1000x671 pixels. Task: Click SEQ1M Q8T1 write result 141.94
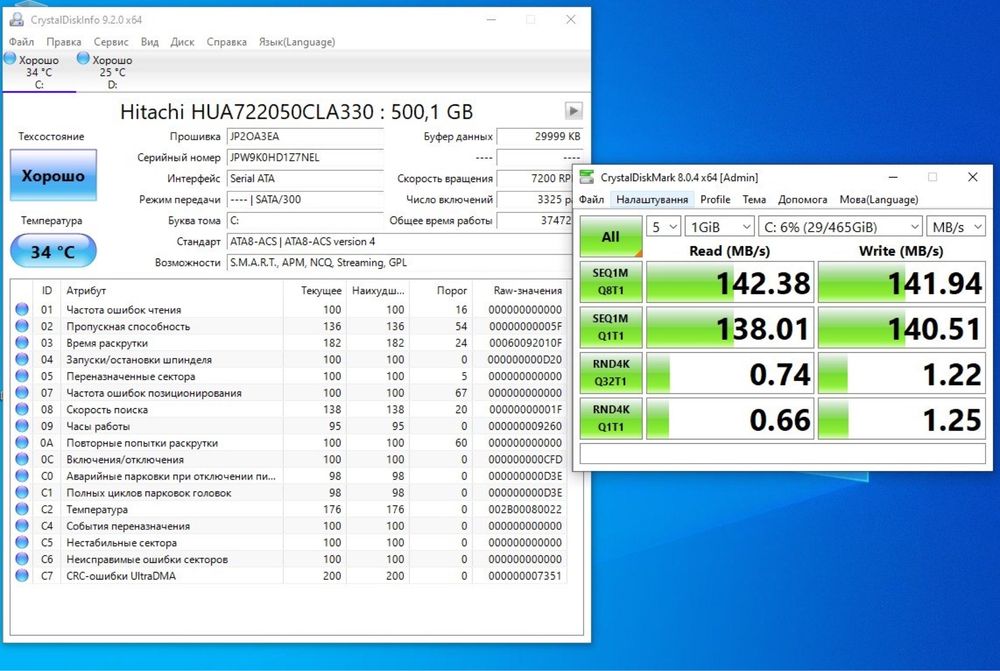click(902, 282)
